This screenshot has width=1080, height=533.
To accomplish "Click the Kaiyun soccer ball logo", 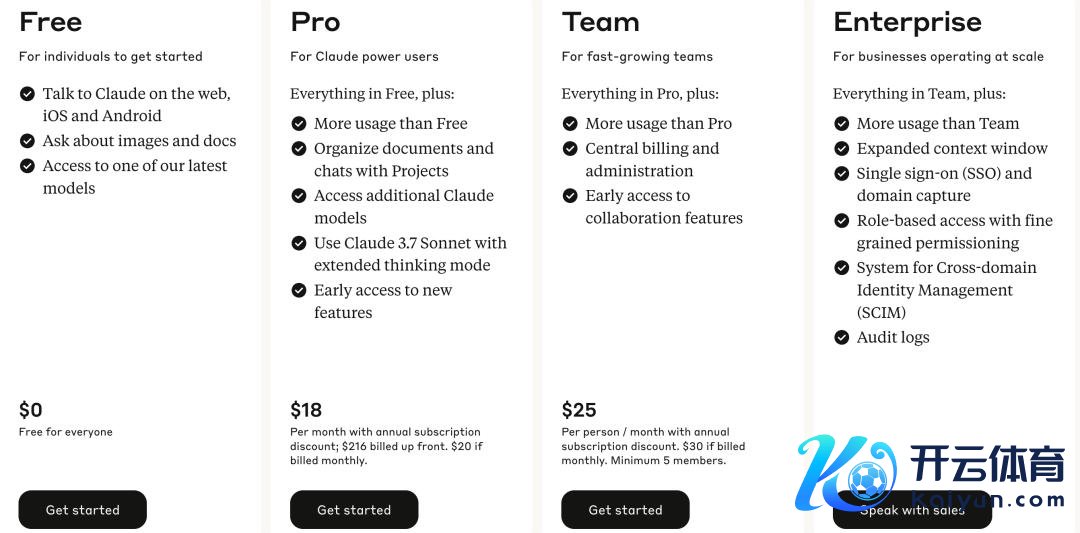I will pyautogui.click(x=864, y=479).
